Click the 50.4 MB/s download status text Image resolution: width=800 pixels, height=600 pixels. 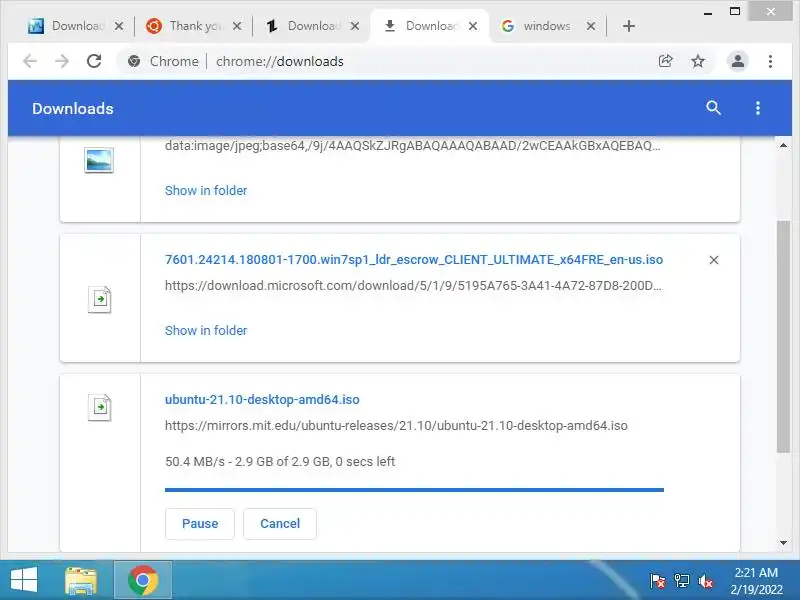[280, 462]
